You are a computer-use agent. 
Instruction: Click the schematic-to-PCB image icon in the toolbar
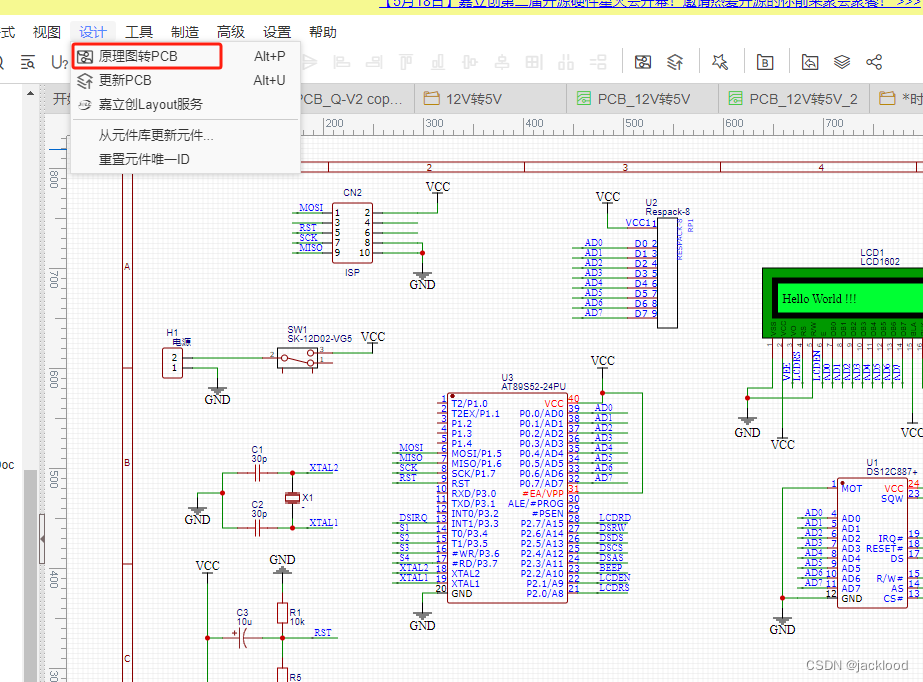[x=644, y=61]
